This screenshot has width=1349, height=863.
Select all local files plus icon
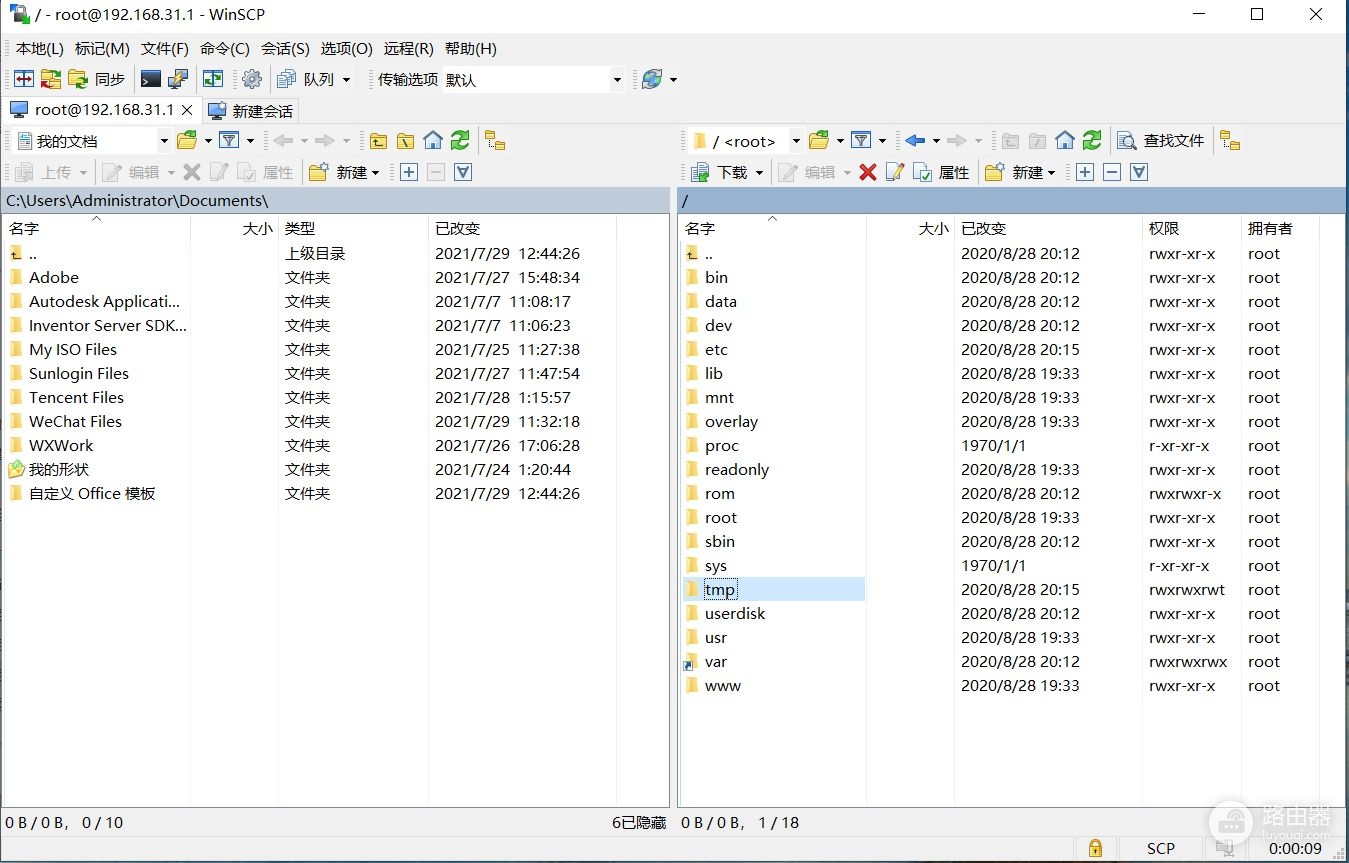click(409, 172)
